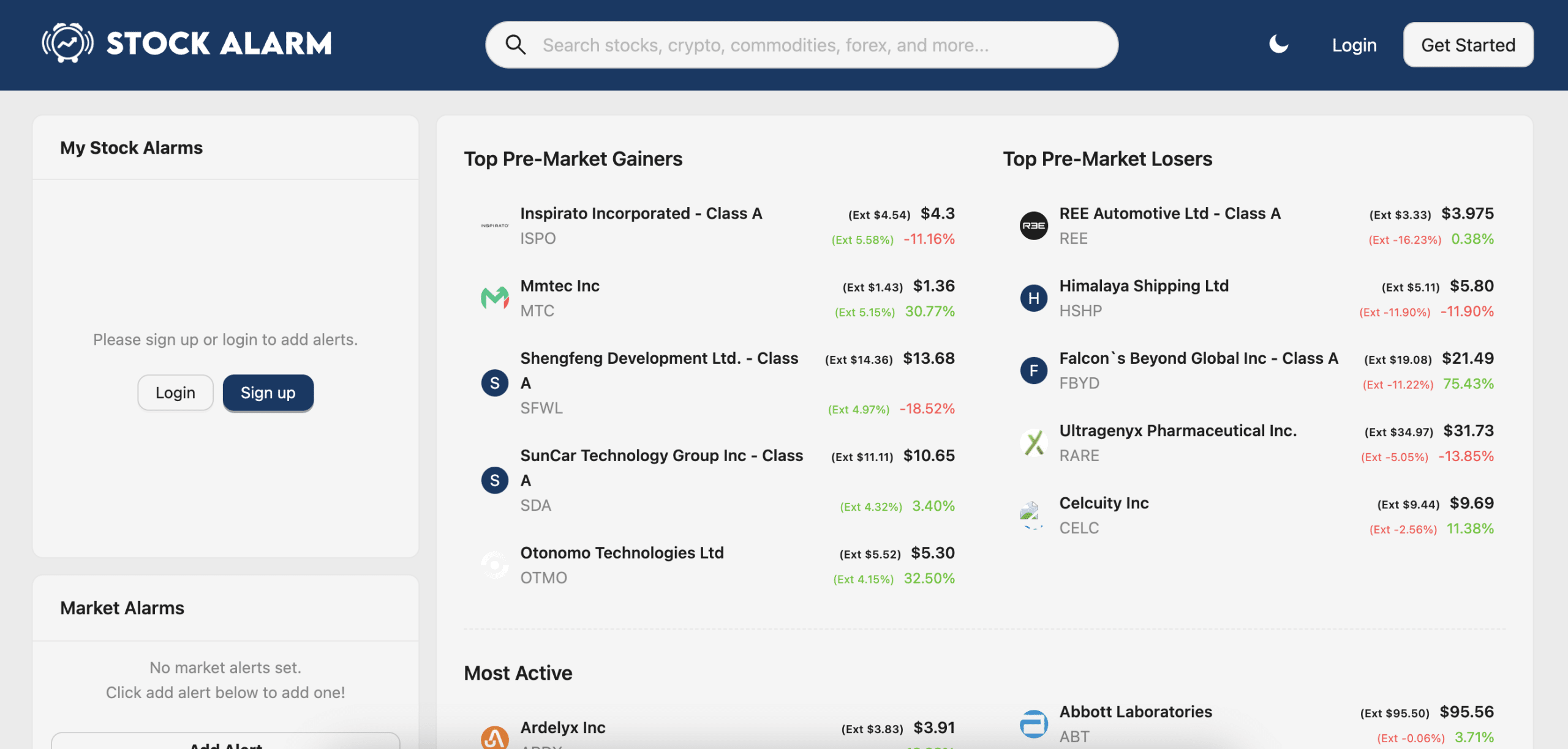The height and width of the screenshot is (749, 1568).
Task: Focus the stock search input field
Action: click(x=802, y=45)
